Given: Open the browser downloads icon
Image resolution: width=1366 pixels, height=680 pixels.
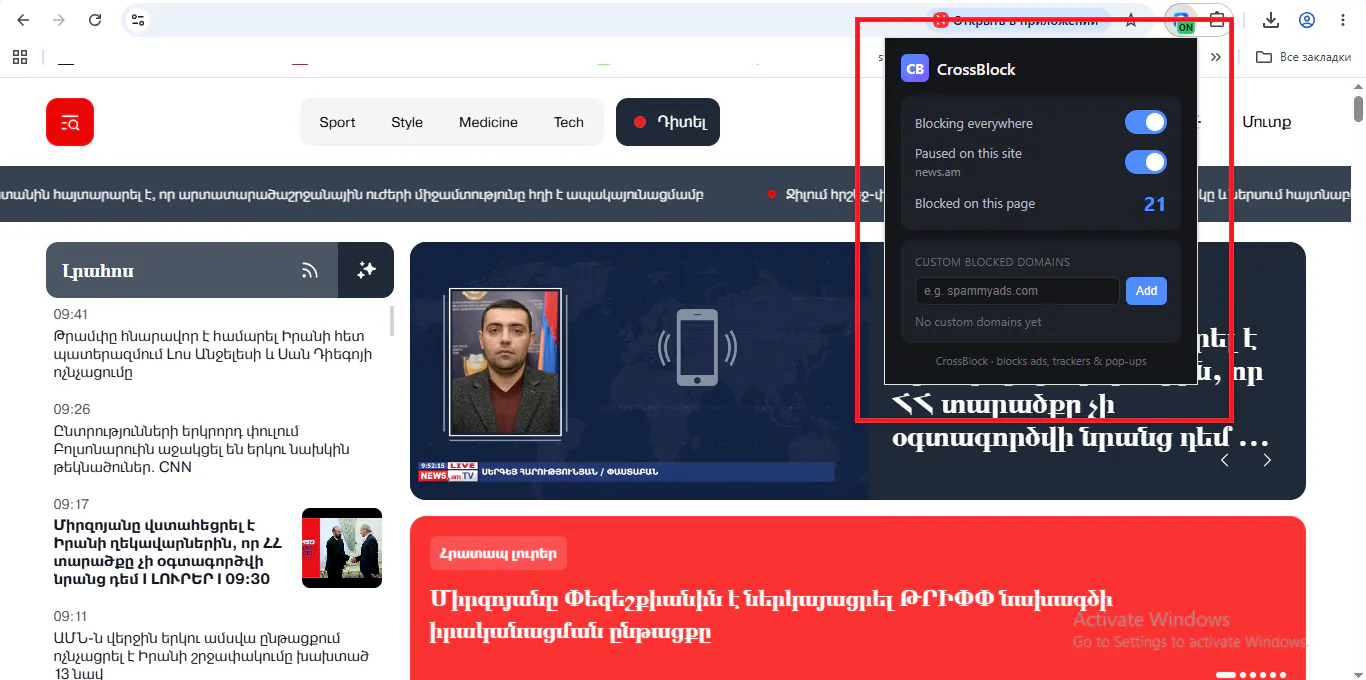Looking at the screenshot, I should pos(1271,20).
